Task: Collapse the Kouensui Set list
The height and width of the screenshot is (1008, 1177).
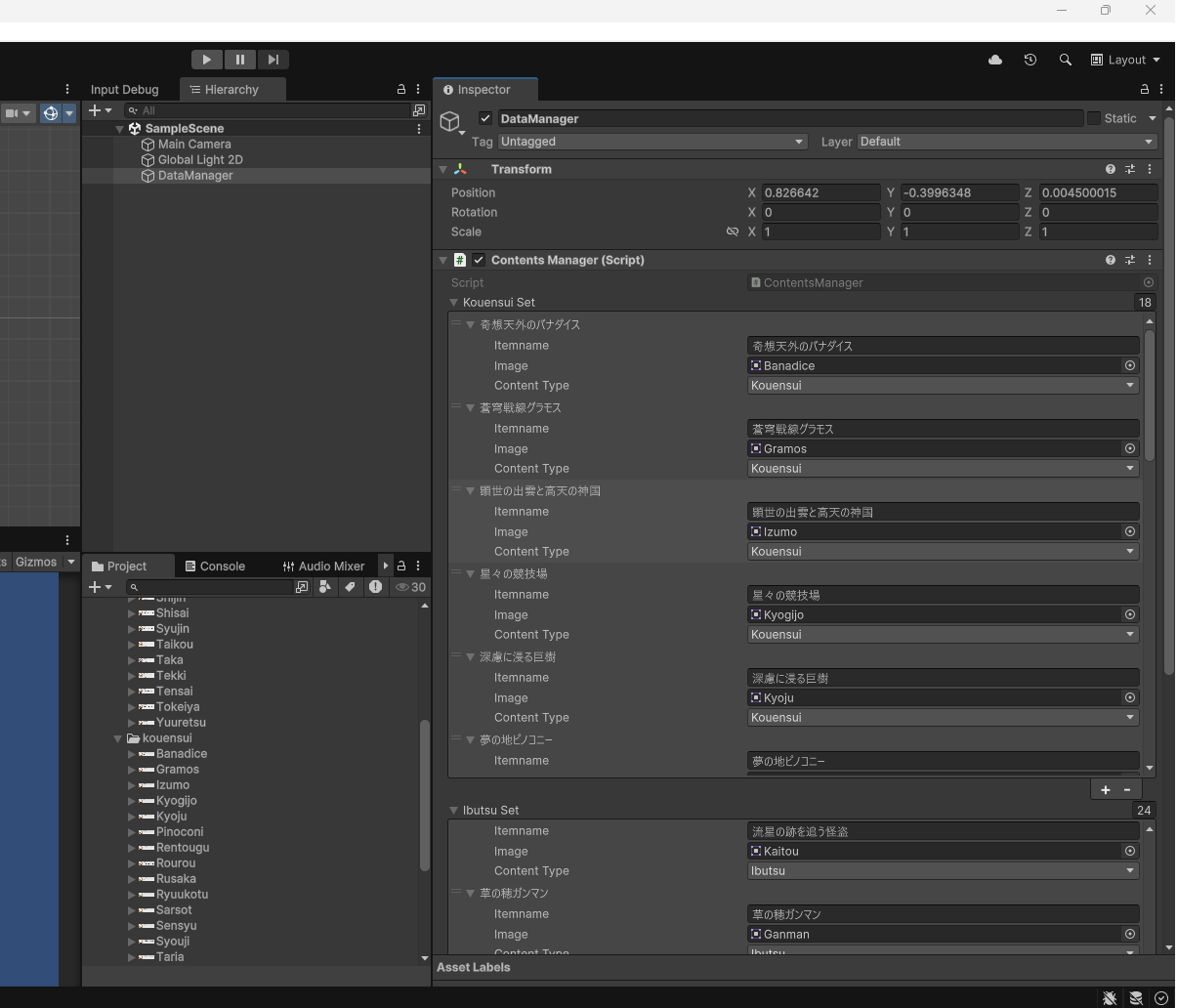Action: 454,303
